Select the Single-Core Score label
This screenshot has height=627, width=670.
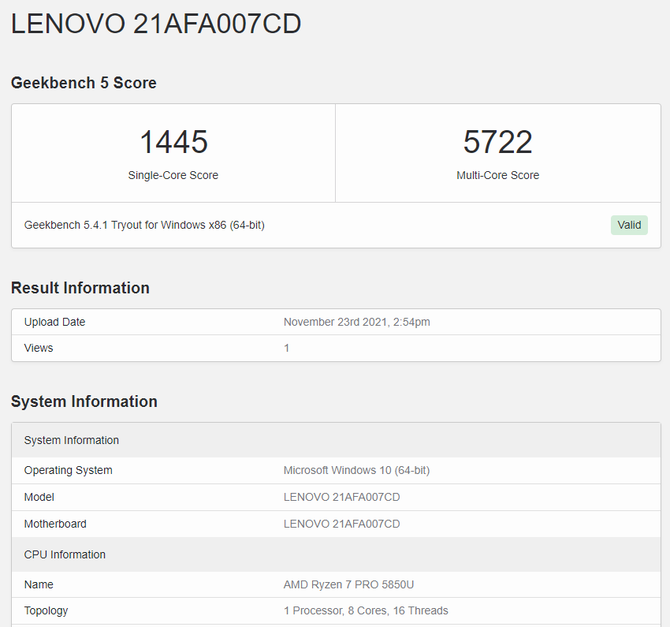tap(173, 175)
